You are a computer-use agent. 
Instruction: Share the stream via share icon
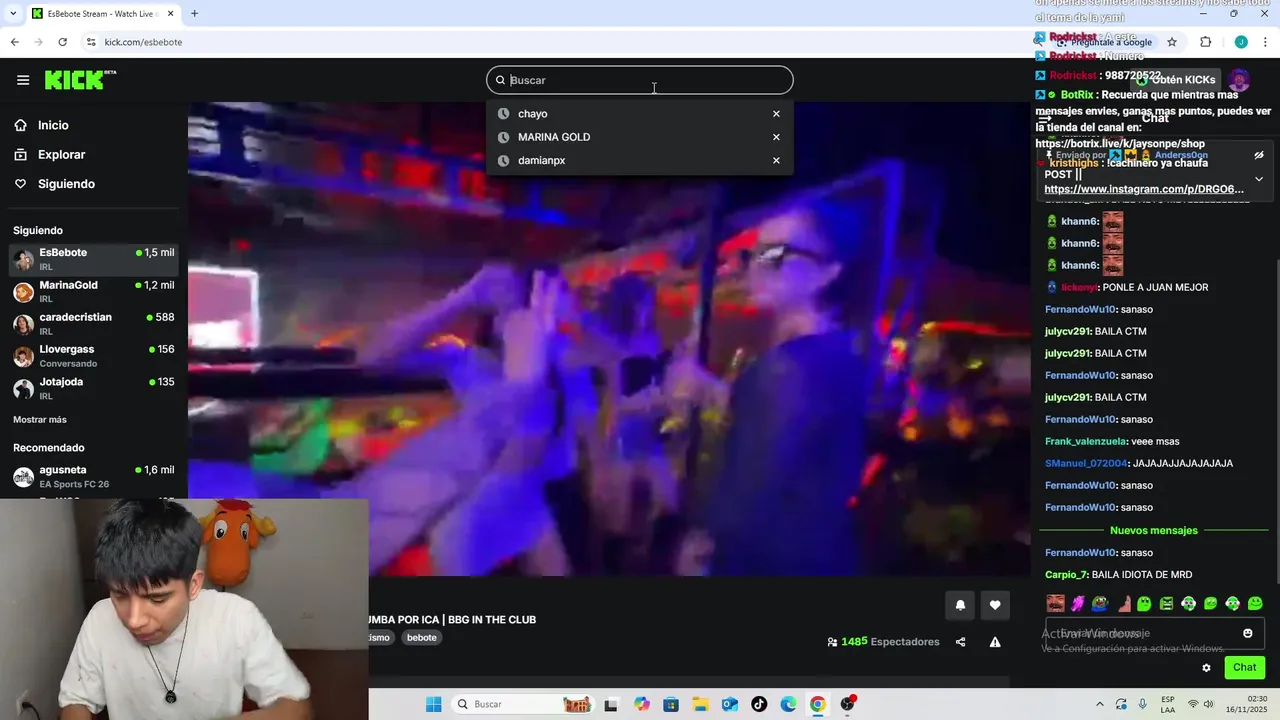point(961,642)
